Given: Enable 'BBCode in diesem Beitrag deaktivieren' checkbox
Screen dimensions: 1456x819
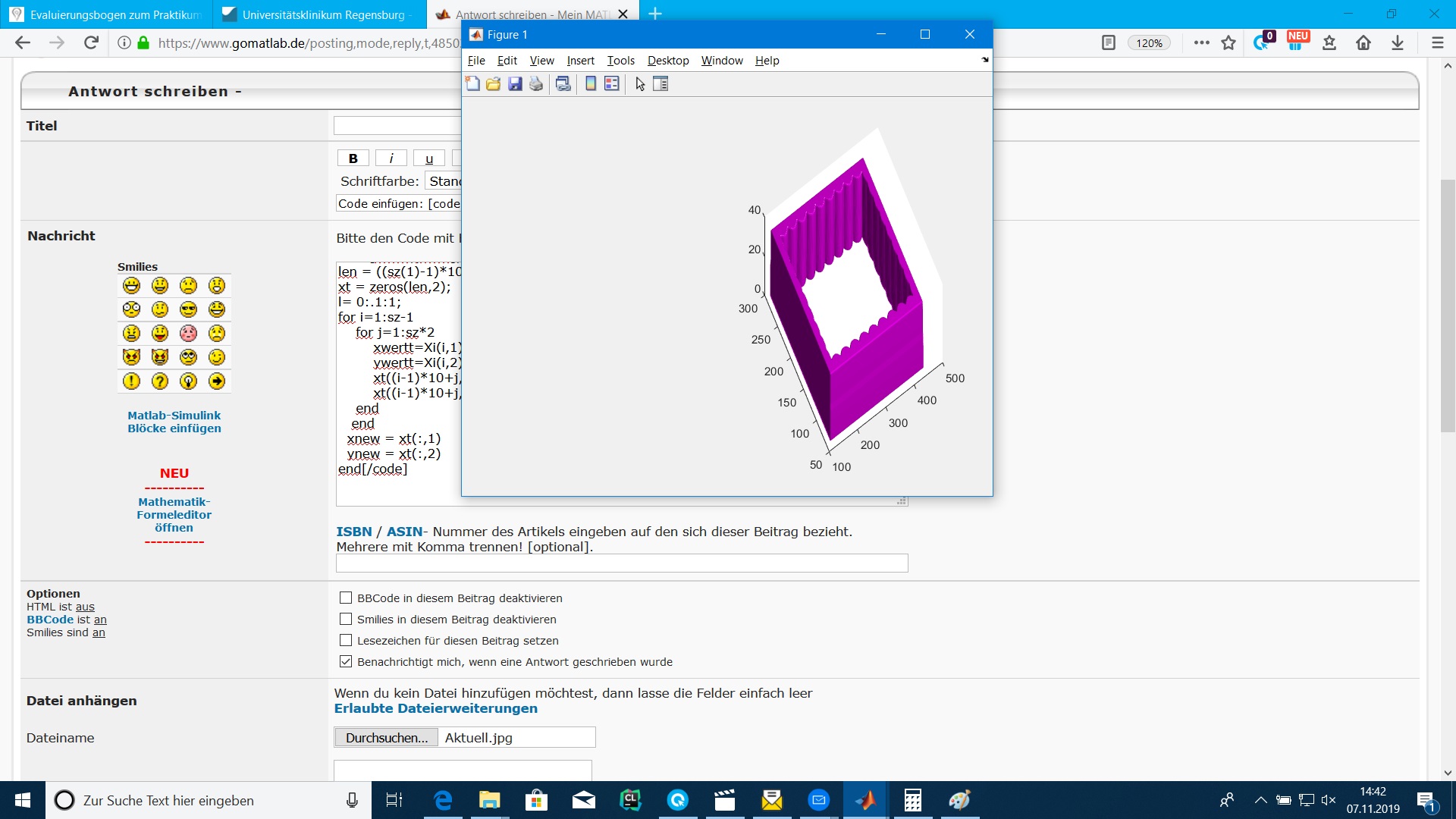Looking at the screenshot, I should coord(346,598).
